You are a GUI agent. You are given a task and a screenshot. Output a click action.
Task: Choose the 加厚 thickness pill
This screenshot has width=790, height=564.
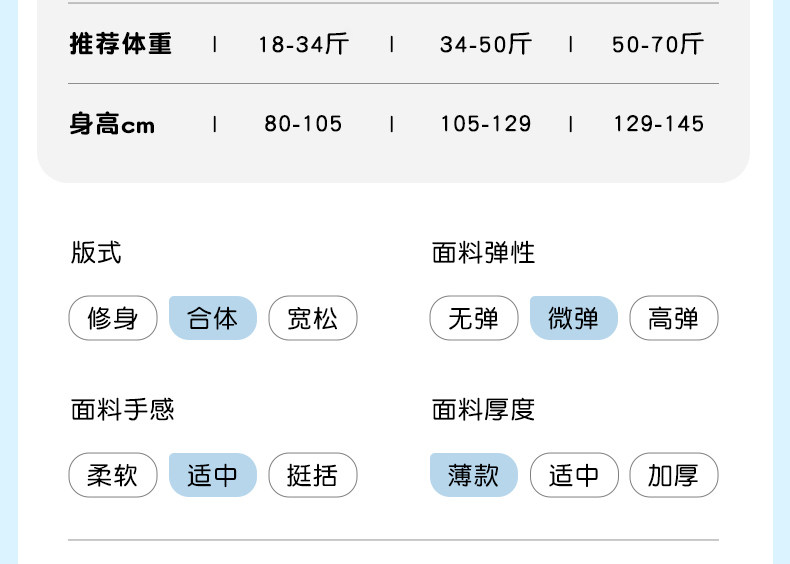[x=674, y=475]
